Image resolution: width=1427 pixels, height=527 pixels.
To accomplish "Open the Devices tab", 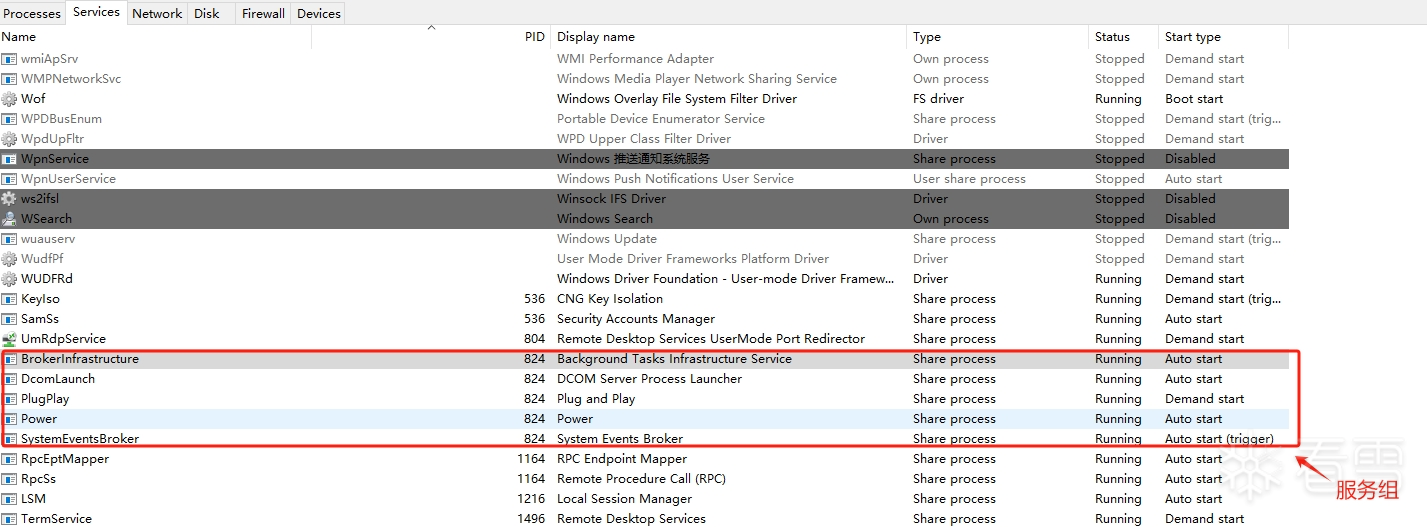I will (x=319, y=13).
